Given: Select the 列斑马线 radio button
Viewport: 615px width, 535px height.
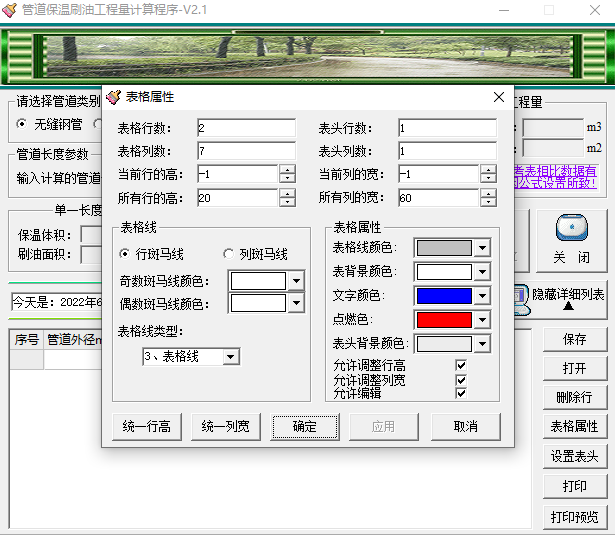Looking at the screenshot, I should (228, 254).
